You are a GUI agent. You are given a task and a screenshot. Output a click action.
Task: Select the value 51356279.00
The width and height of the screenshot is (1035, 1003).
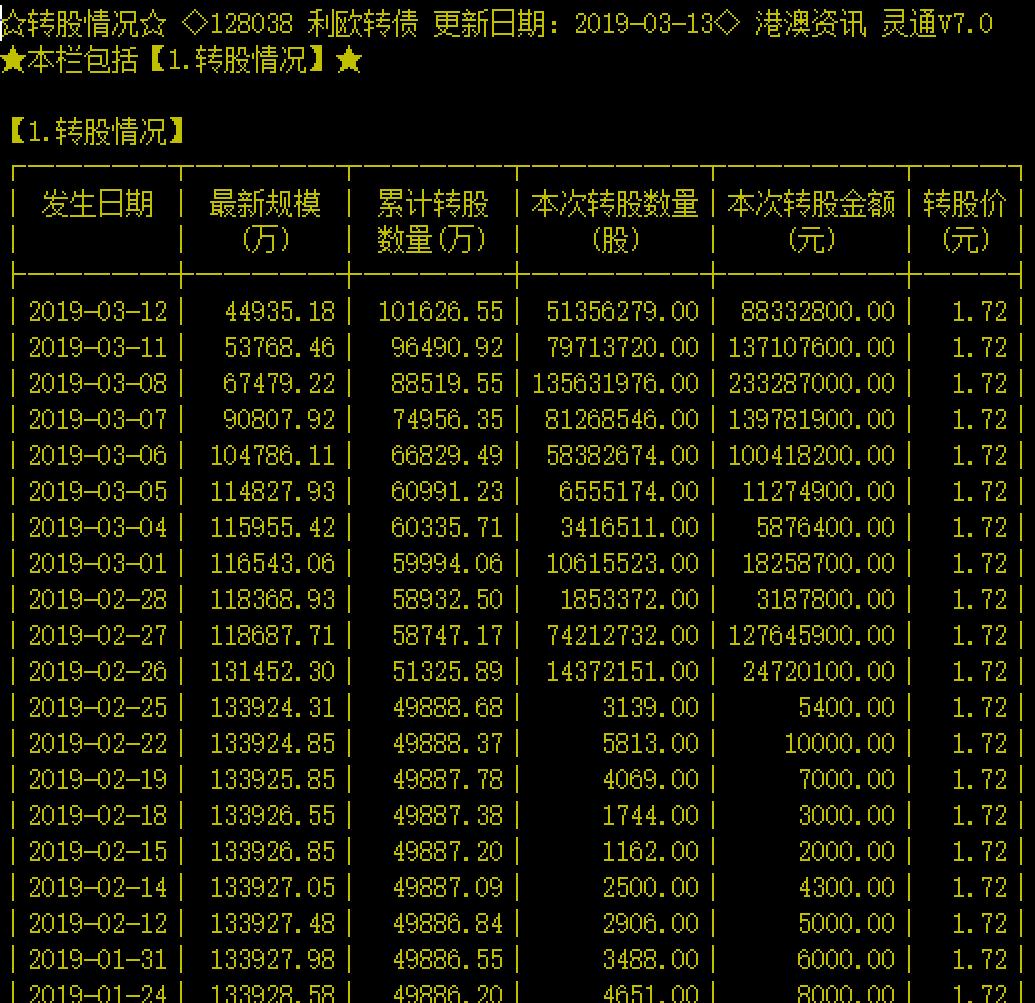(622, 311)
